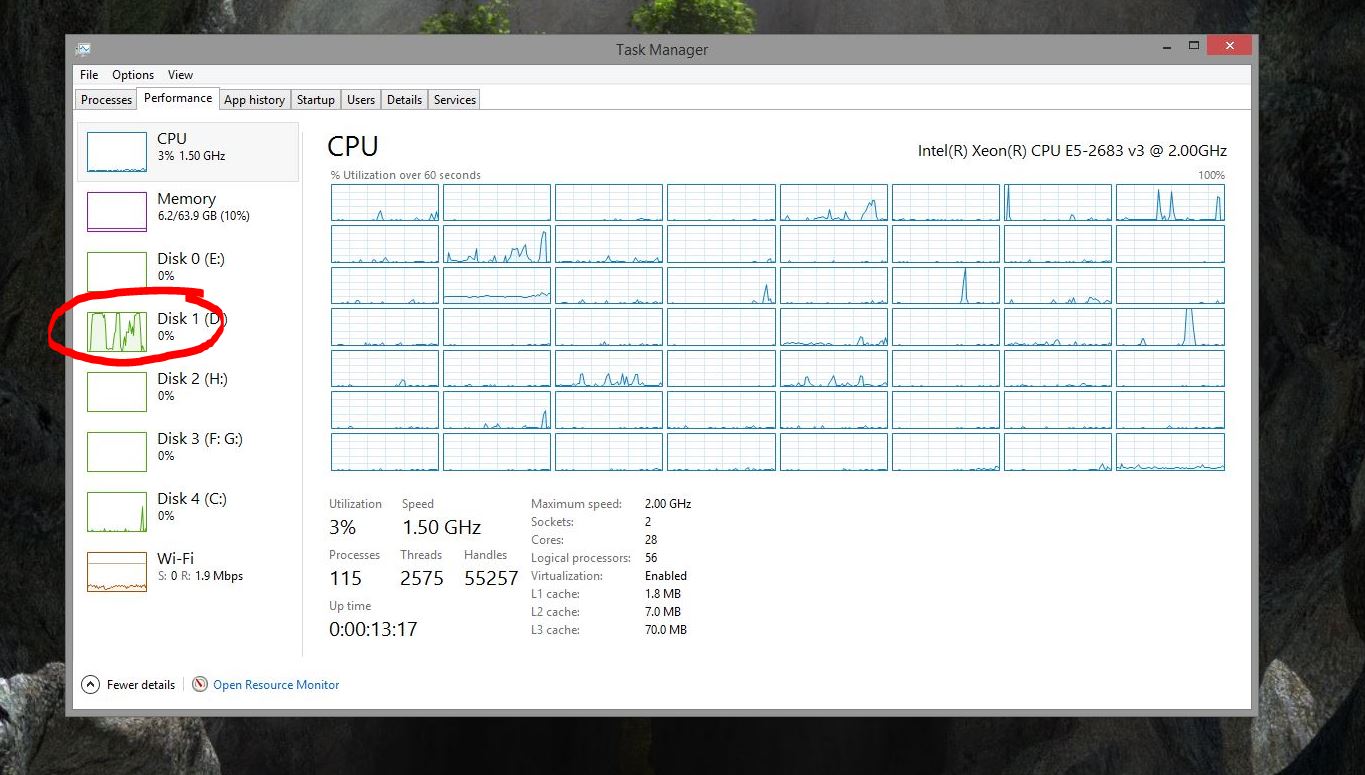Open the Options menu
This screenshot has width=1365, height=775.
(133, 75)
